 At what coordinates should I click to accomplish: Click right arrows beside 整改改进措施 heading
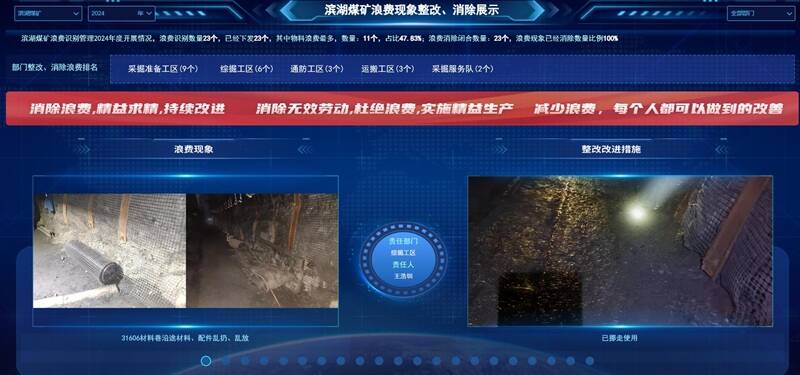tap(721, 149)
